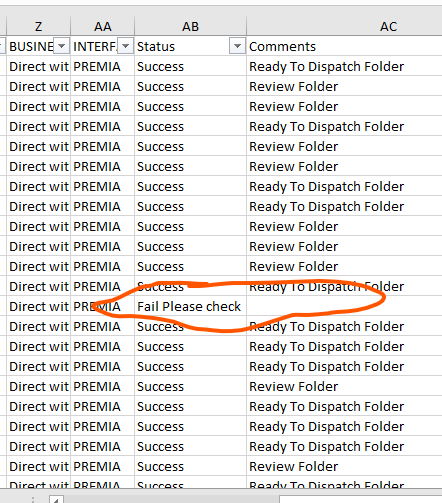442x503 pixels.
Task: Select column Z header
Action: [x=39, y=26]
